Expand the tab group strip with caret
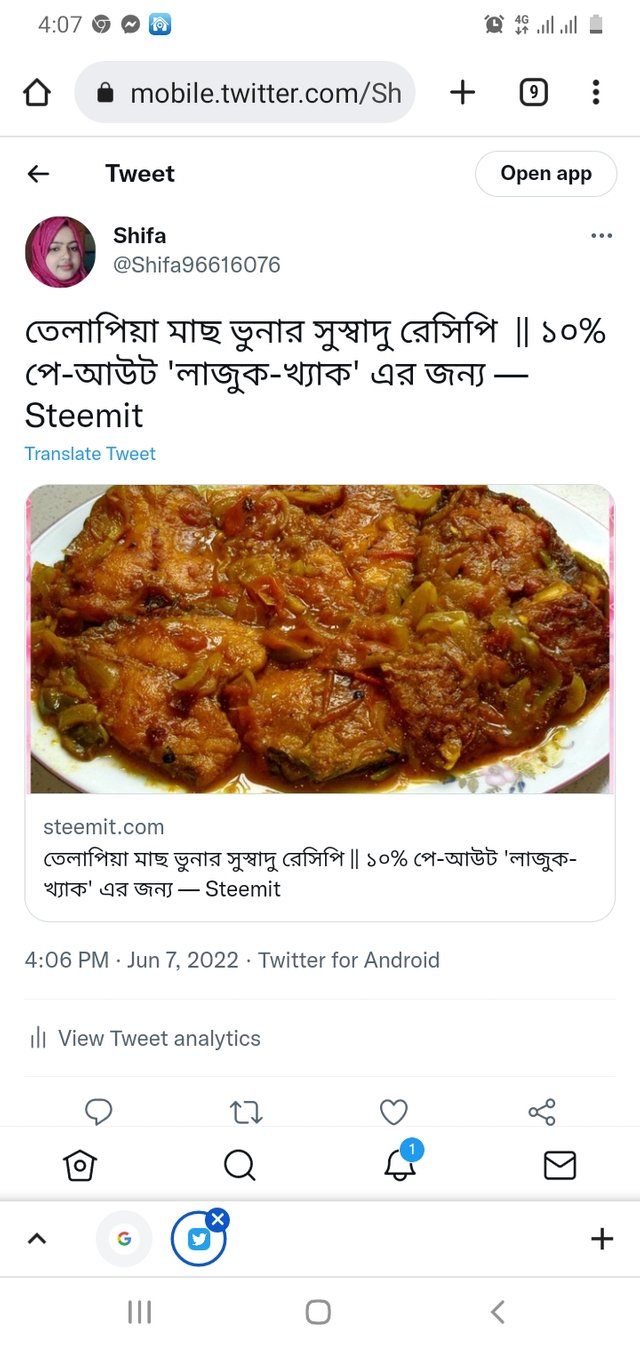640x1351 pixels. click(37, 1239)
